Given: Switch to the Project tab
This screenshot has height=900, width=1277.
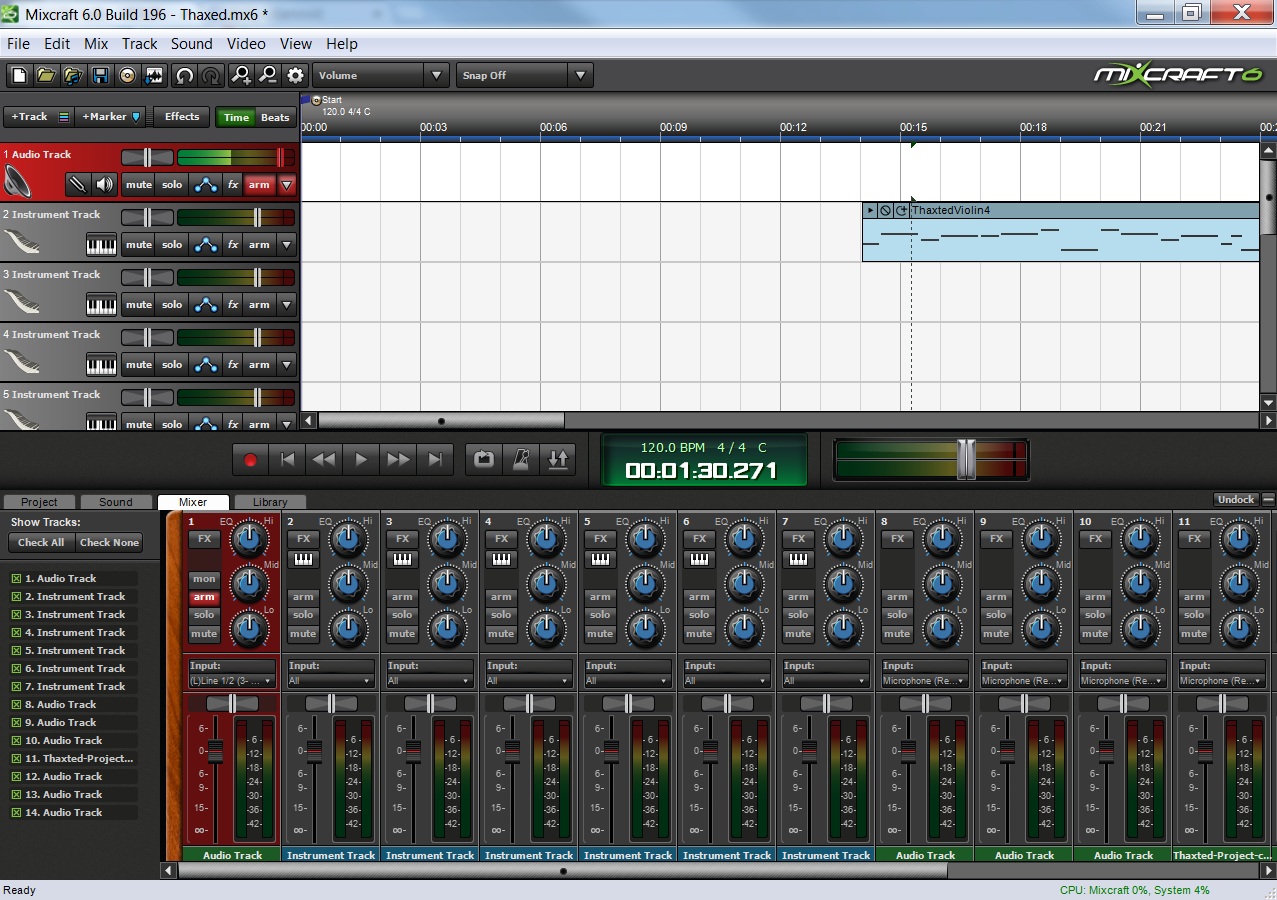Looking at the screenshot, I should (39, 502).
